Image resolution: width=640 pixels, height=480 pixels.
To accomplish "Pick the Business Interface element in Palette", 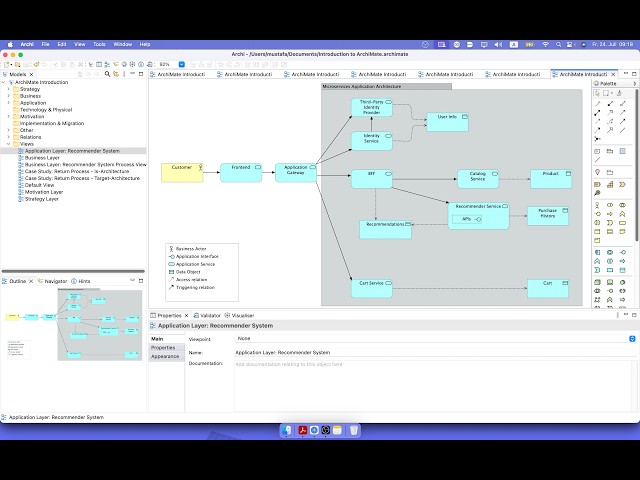I will [x=597, y=214].
